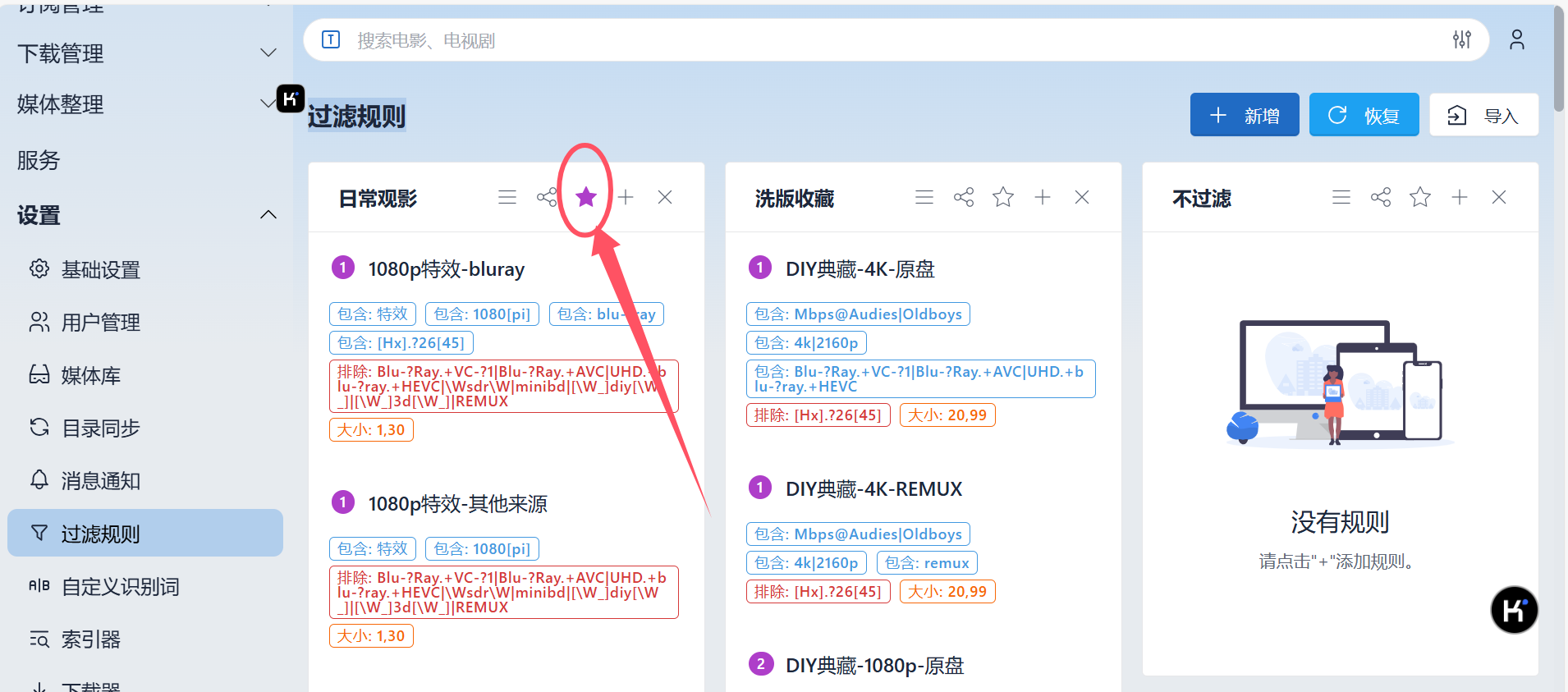The height and width of the screenshot is (692, 1568).
Task: Open search filter options icon
Action: (1462, 39)
